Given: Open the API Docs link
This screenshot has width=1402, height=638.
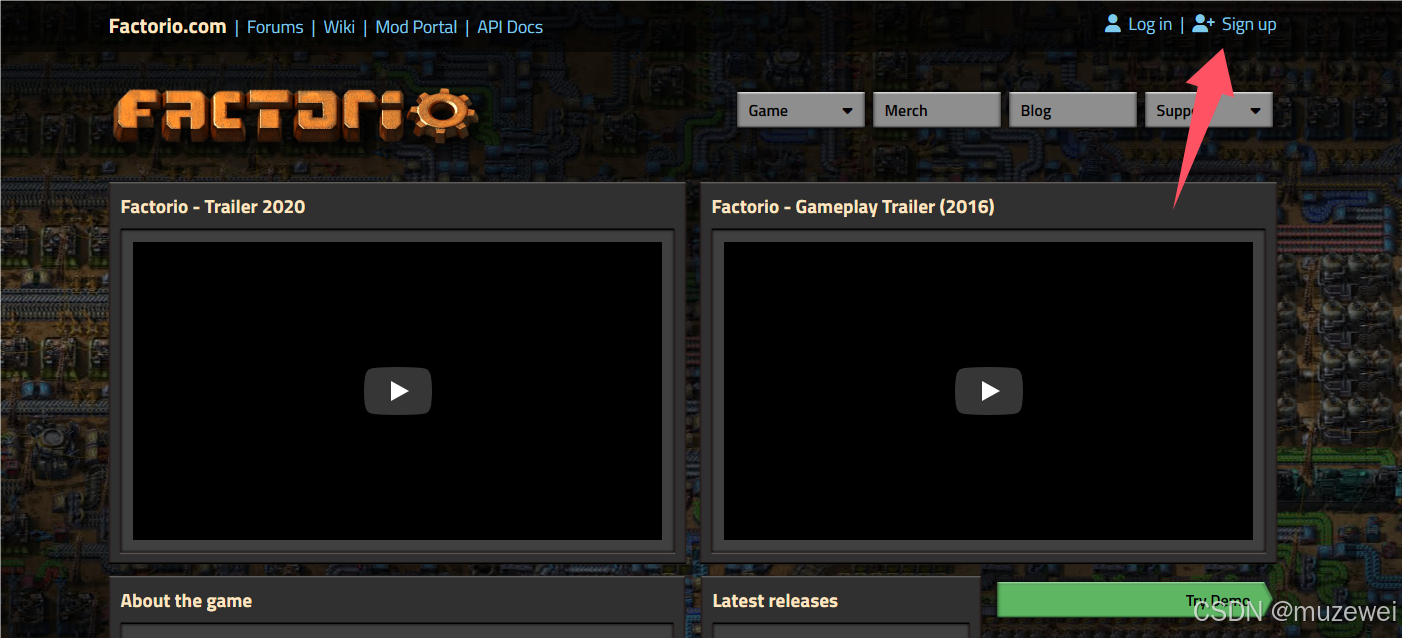Looking at the screenshot, I should 510,27.
